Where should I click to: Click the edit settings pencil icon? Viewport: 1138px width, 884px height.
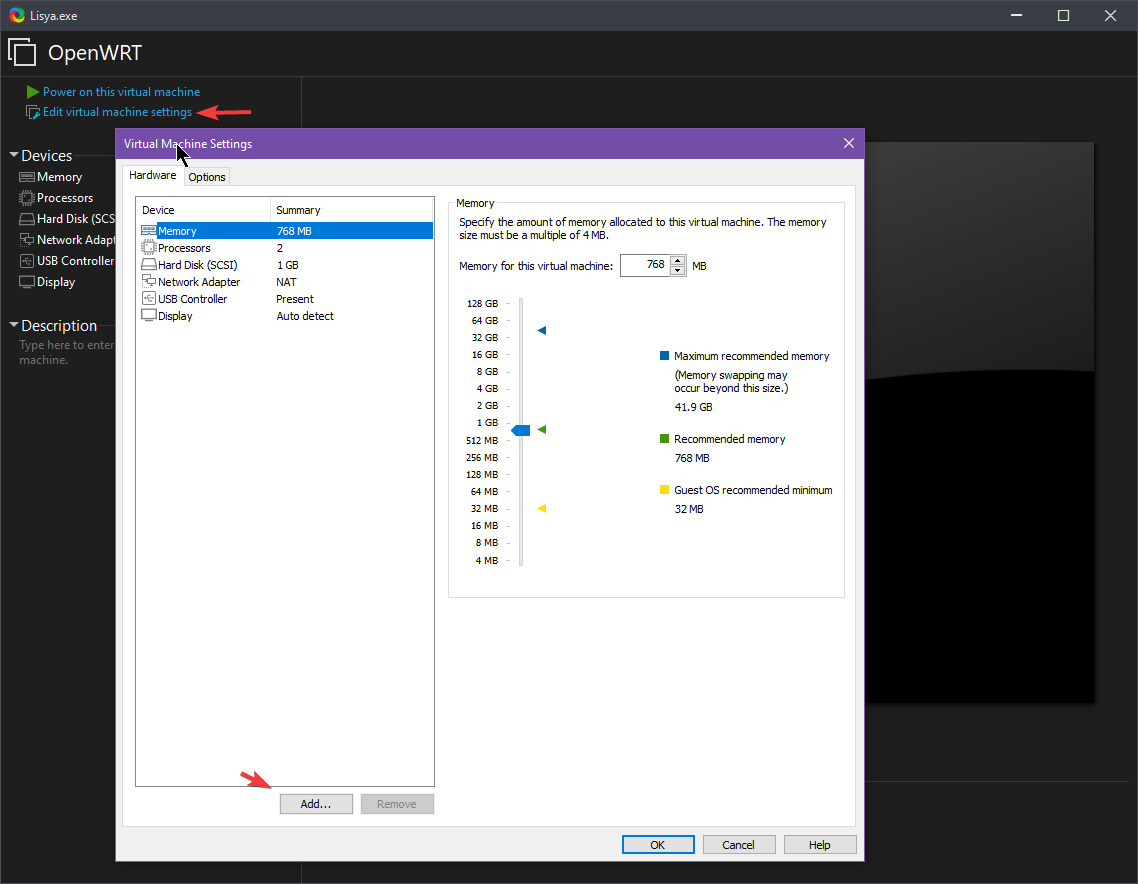tap(33, 112)
